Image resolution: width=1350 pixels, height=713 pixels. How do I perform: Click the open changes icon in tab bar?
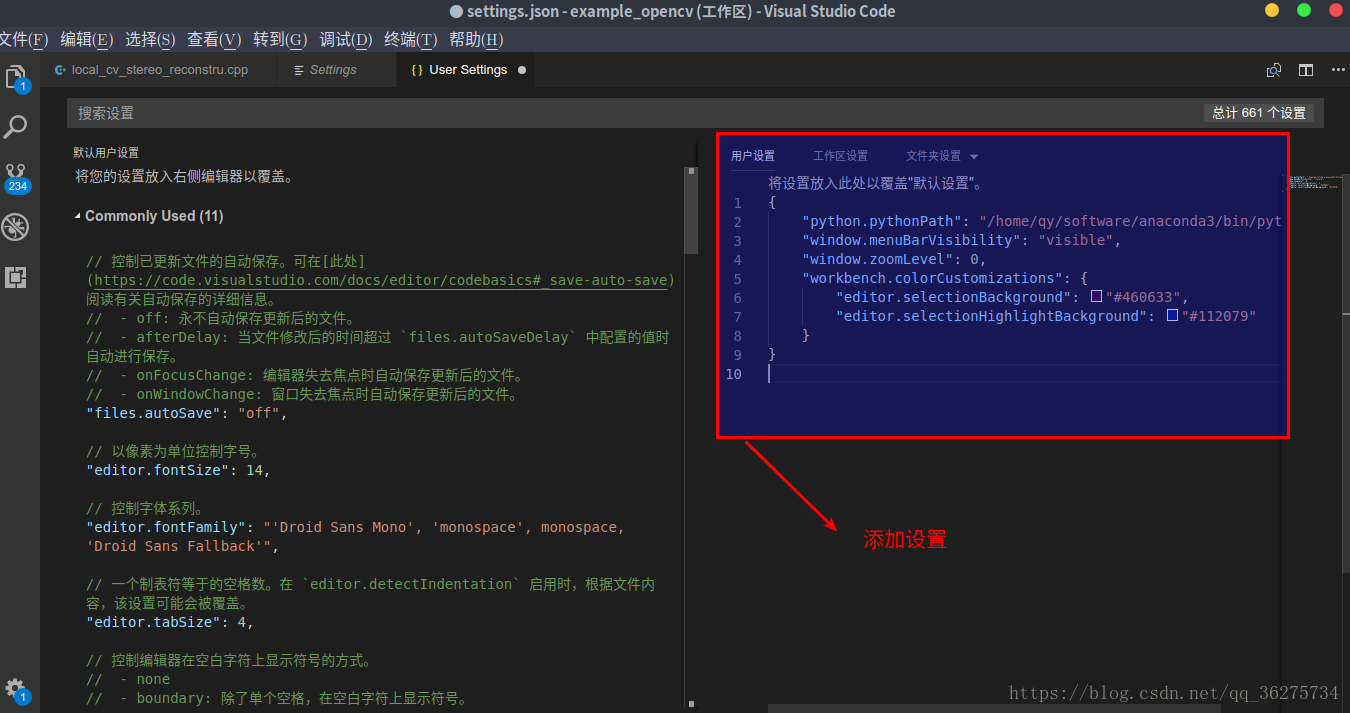tap(1274, 70)
